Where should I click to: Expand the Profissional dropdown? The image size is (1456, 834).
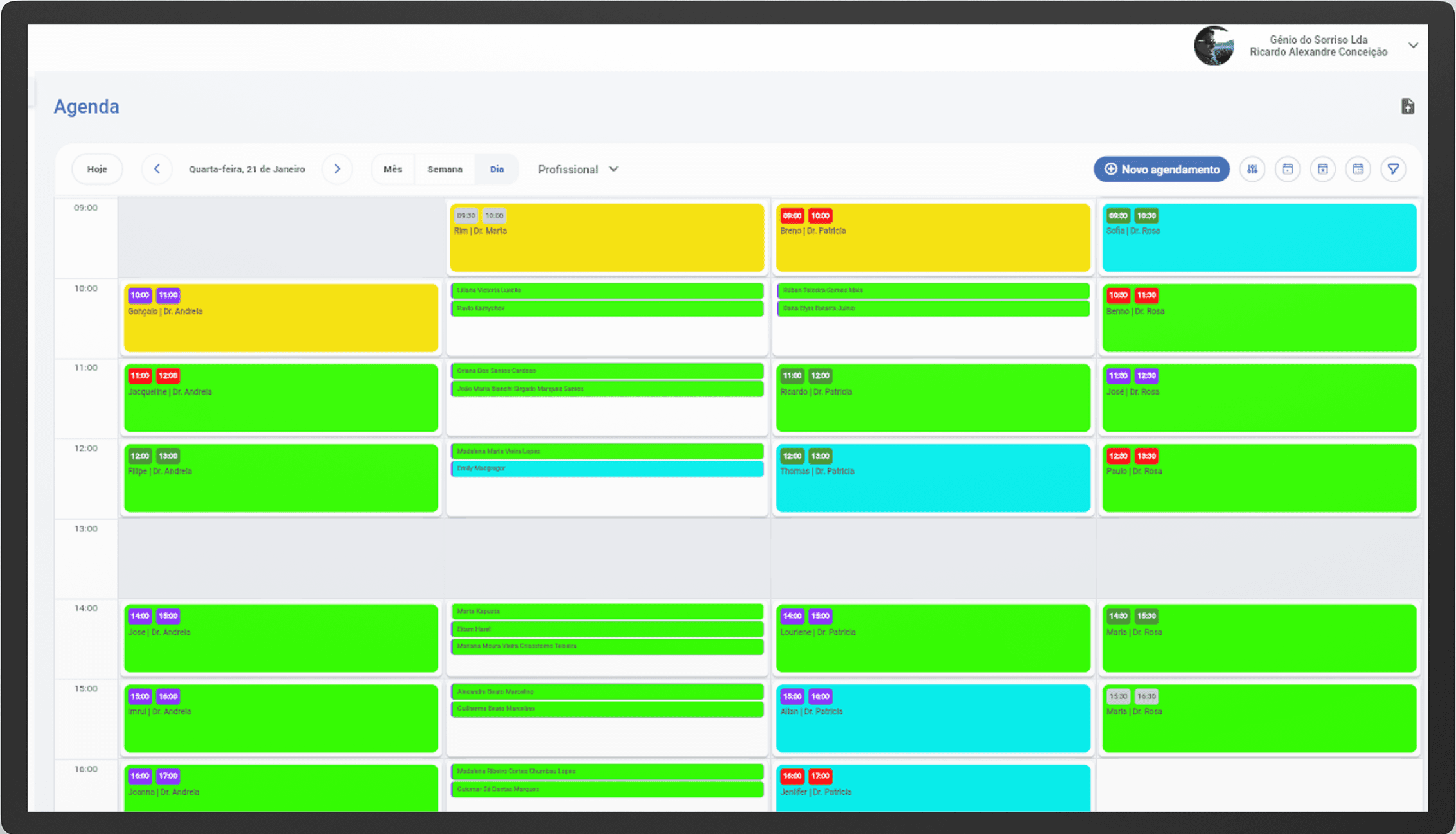pyautogui.click(x=578, y=169)
